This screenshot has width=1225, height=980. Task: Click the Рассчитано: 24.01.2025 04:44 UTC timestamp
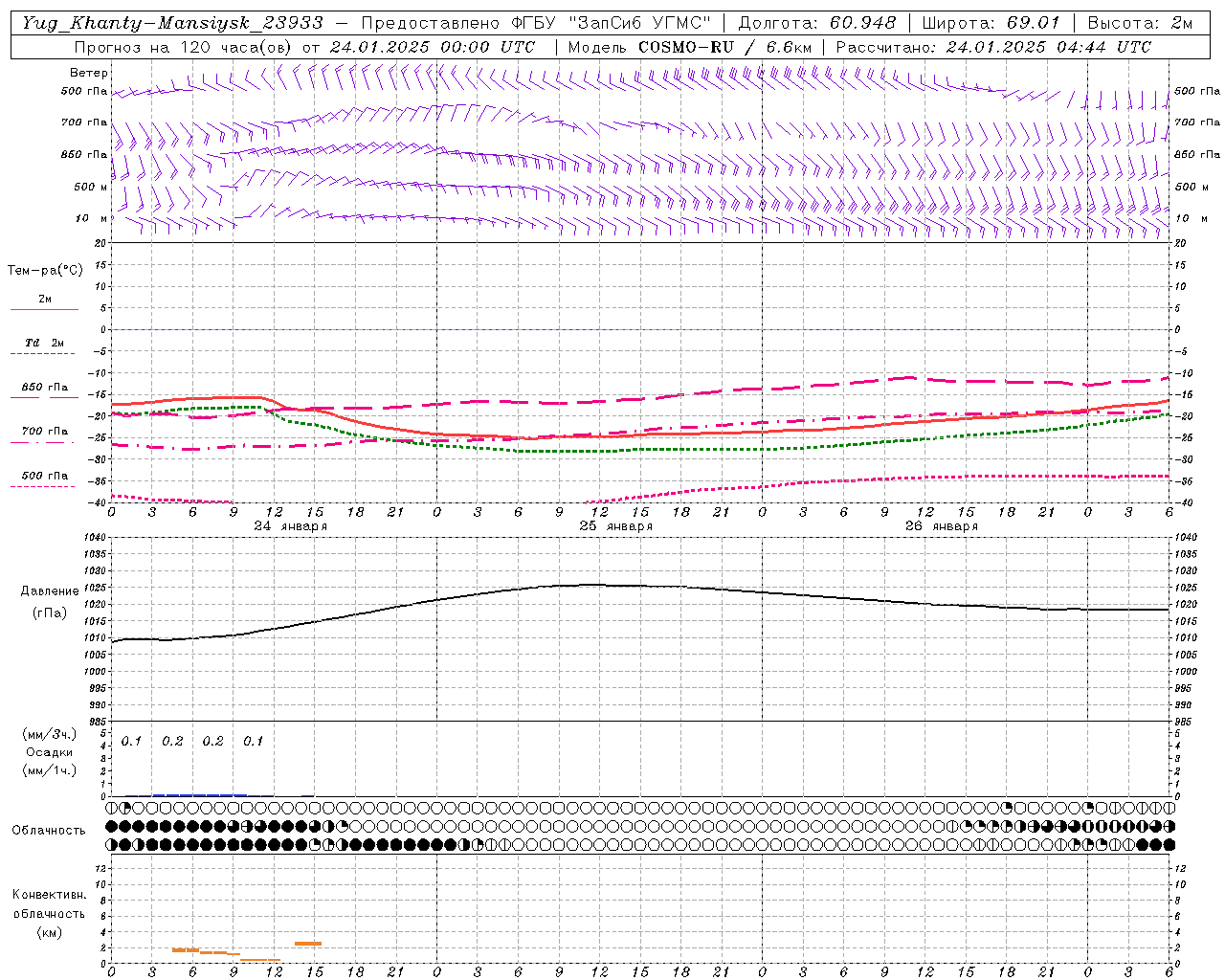[x=993, y=47]
